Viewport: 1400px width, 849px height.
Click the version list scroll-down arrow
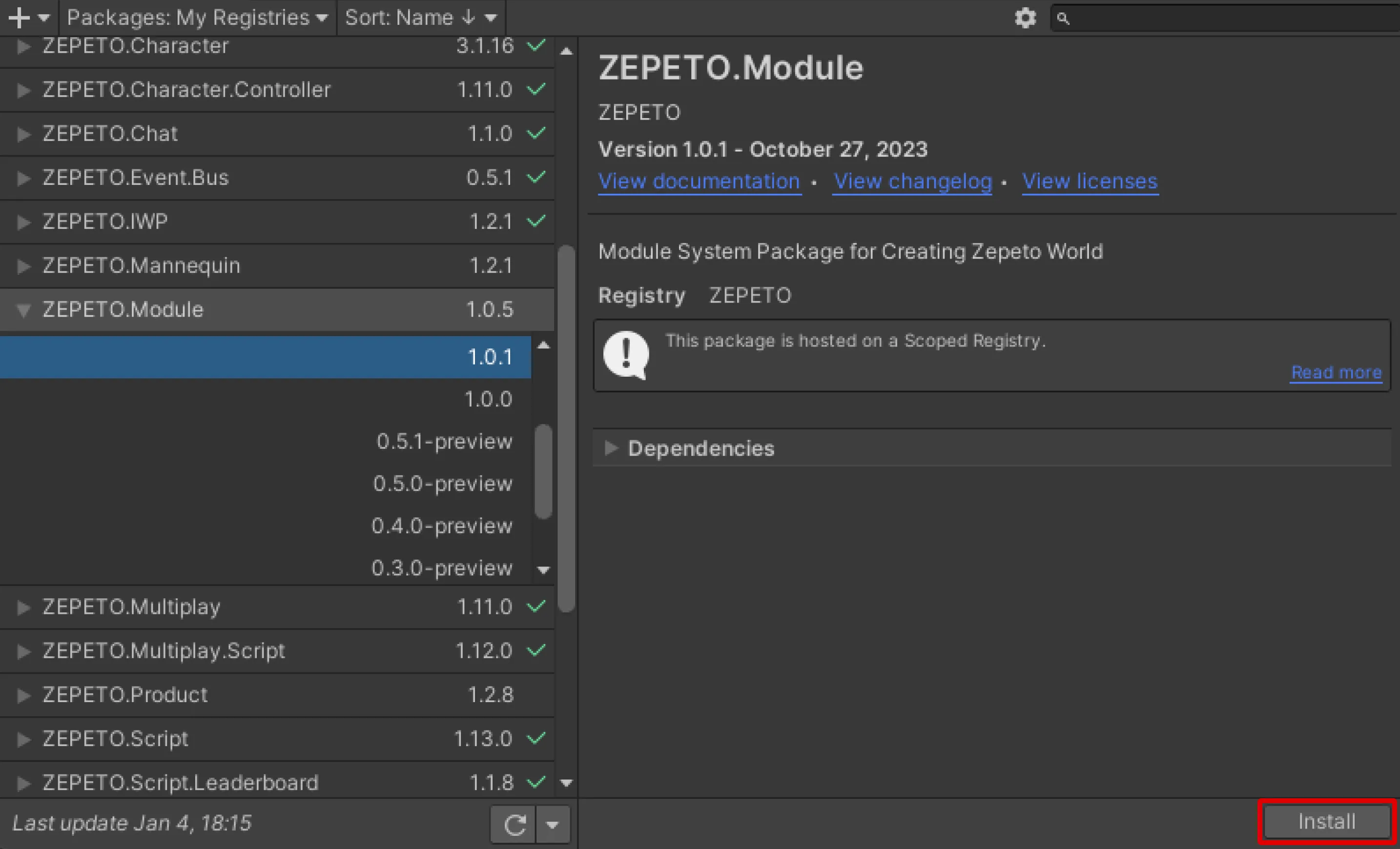tap(544, 569)
